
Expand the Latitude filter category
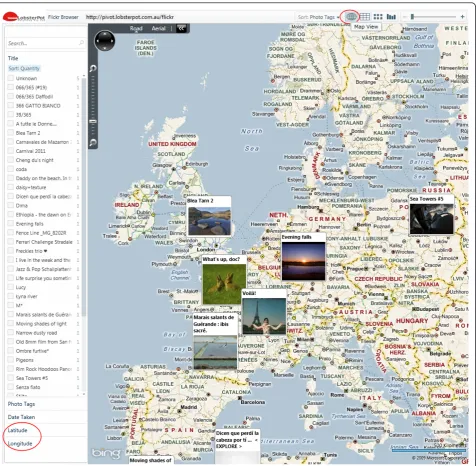tap(17, 430)
